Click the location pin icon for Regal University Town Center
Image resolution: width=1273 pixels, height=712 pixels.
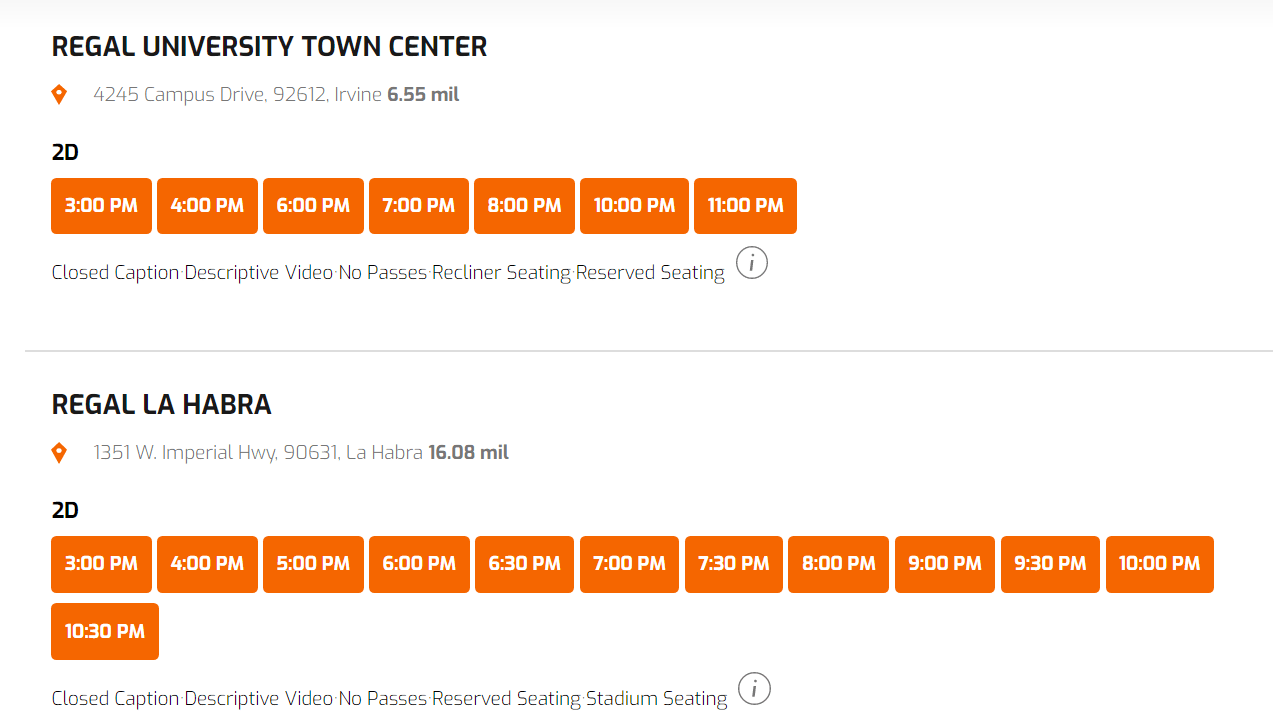pos(58,93)
